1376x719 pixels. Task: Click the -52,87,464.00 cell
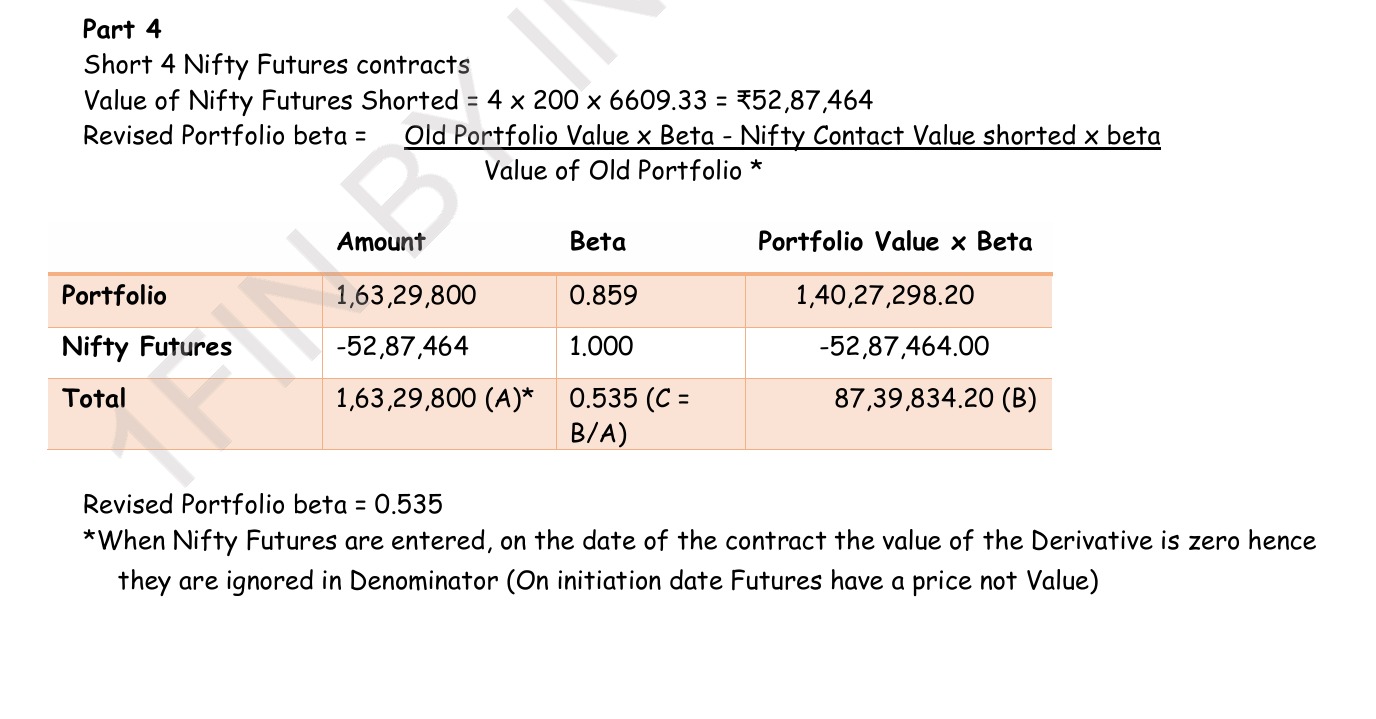[904, 347]
